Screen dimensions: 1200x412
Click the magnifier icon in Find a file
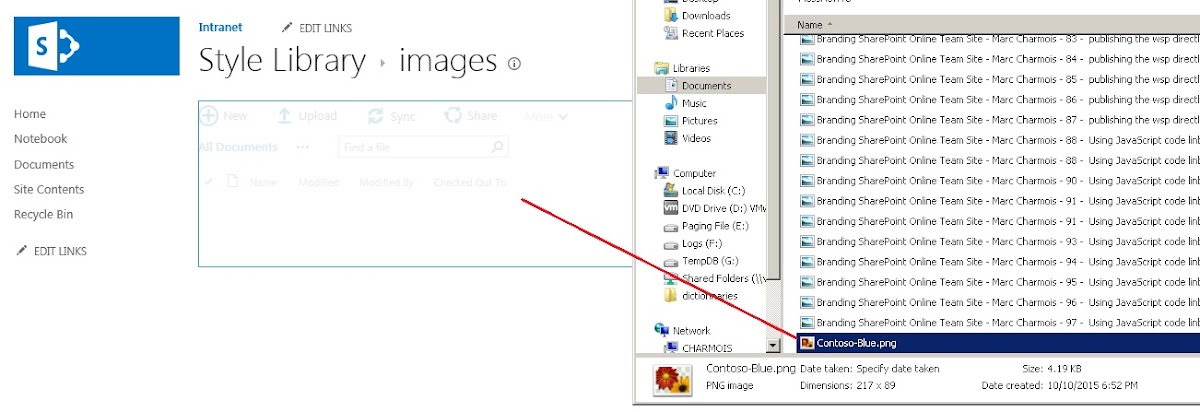497,147
